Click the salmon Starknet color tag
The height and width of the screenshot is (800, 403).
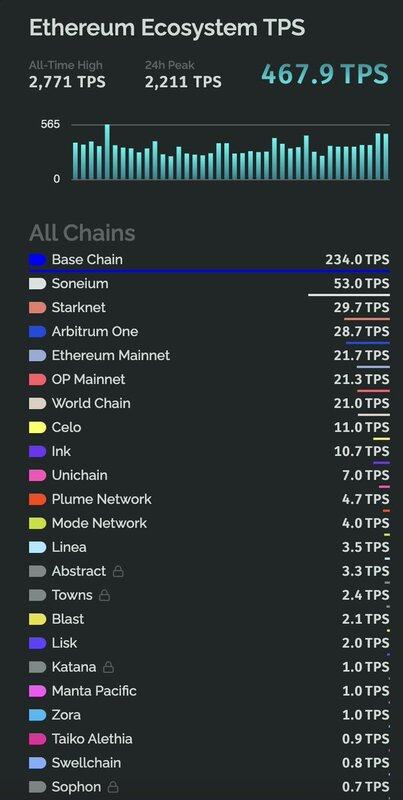pos(38,308)
